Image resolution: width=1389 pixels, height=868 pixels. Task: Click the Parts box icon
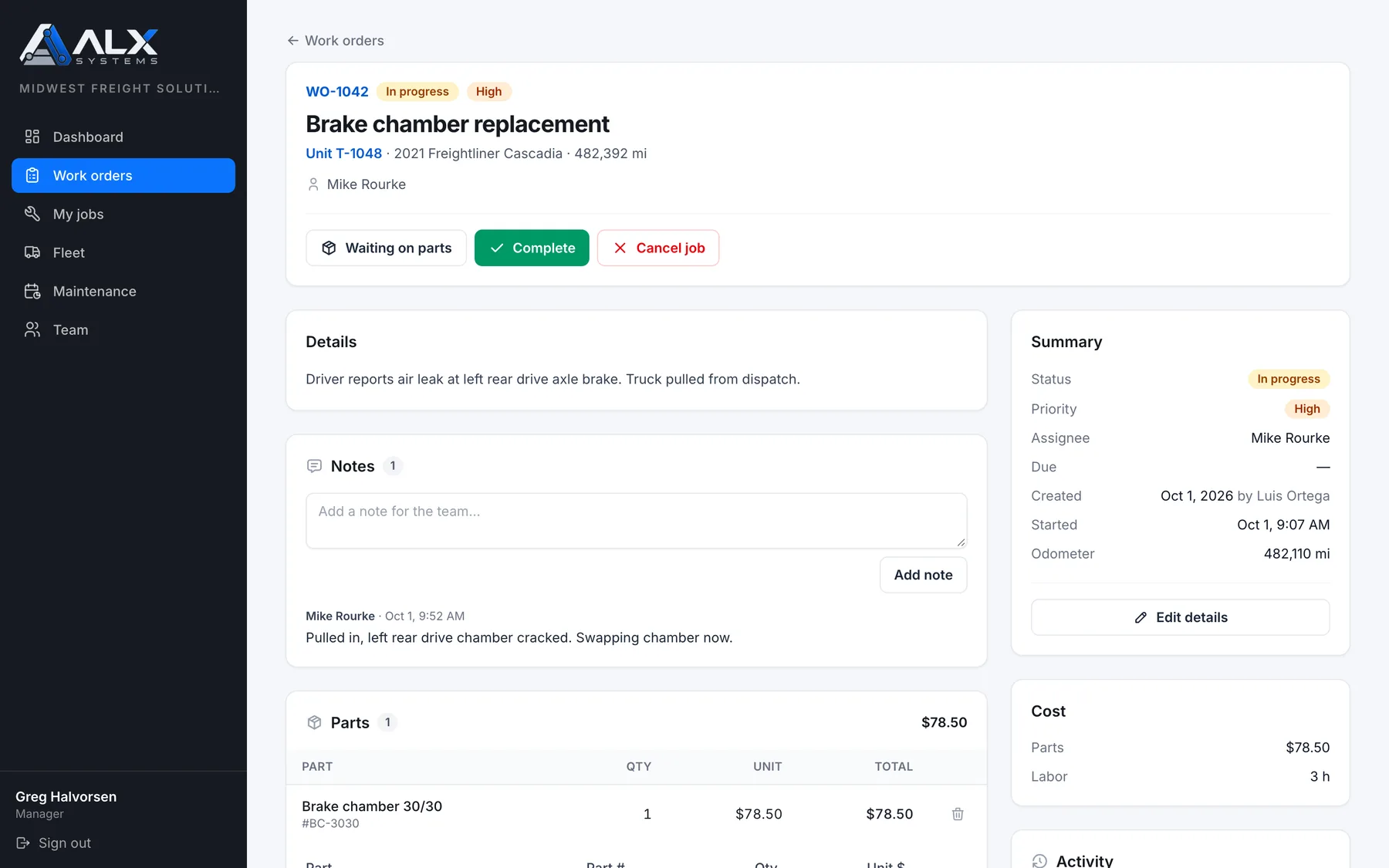pos(314,722)
